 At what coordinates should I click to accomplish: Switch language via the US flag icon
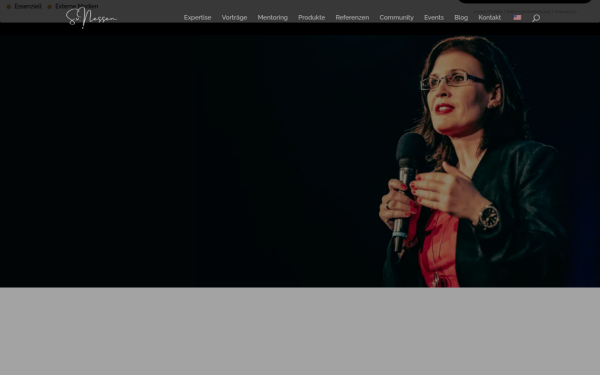pos(517,18)
